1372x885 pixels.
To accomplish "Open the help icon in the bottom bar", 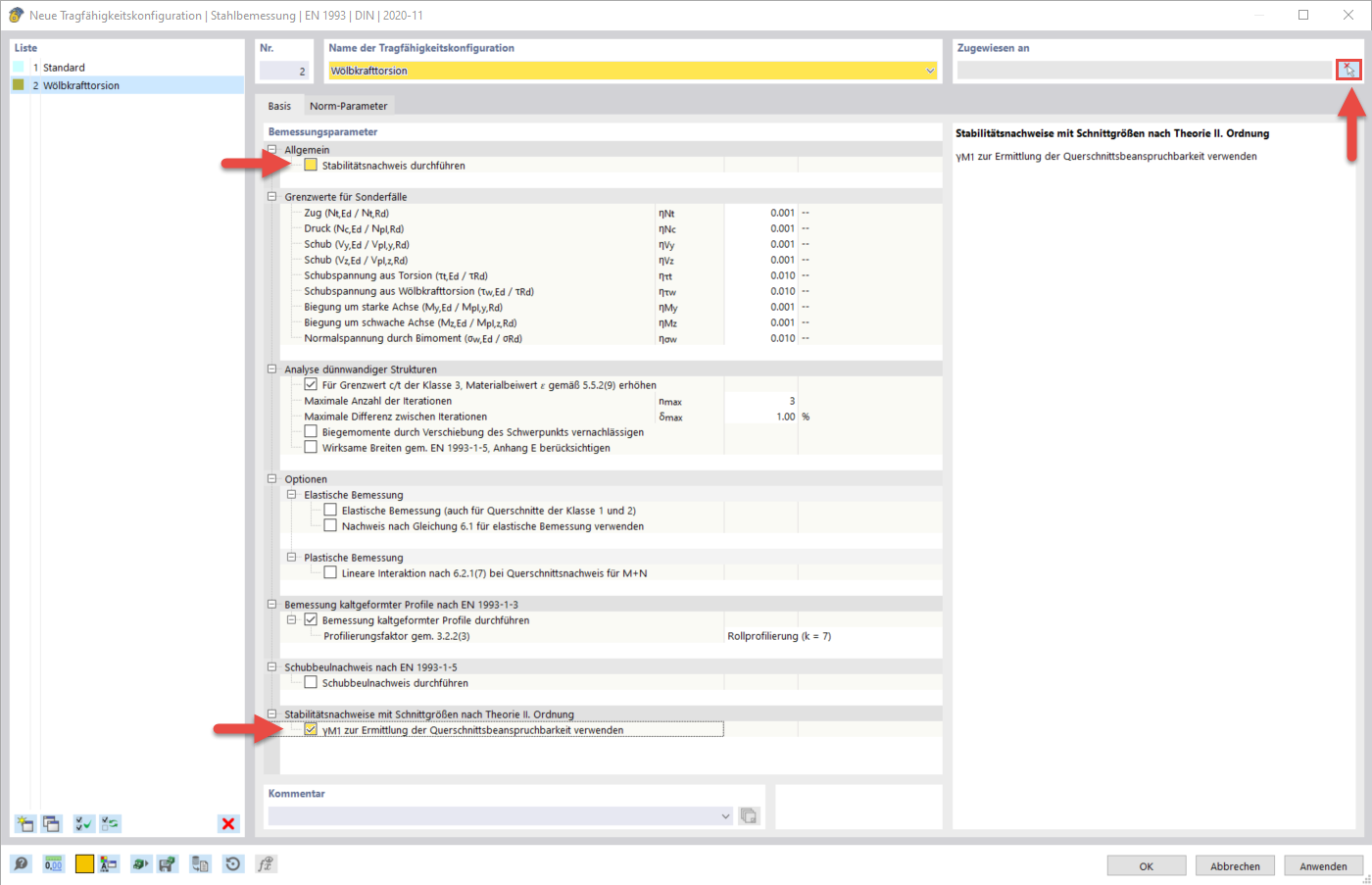I will click(x=22, y=863).
